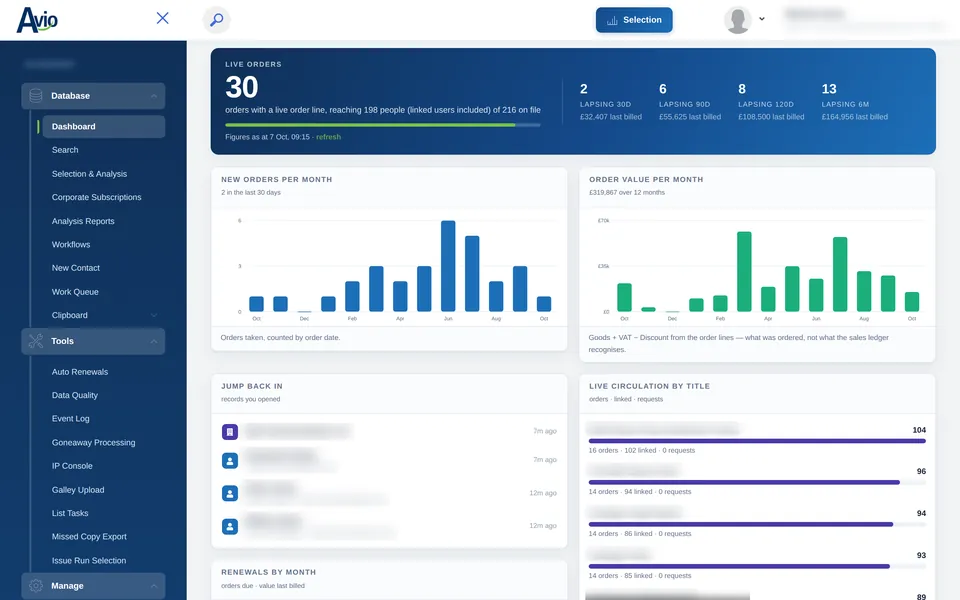Open Issue Run Selection
Image resolution: width=960 pixels, height=600 pixels.
tap(89, 561)
